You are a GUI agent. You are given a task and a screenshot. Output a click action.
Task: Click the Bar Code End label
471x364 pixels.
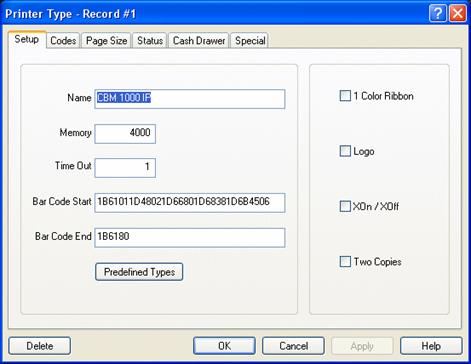63,236
